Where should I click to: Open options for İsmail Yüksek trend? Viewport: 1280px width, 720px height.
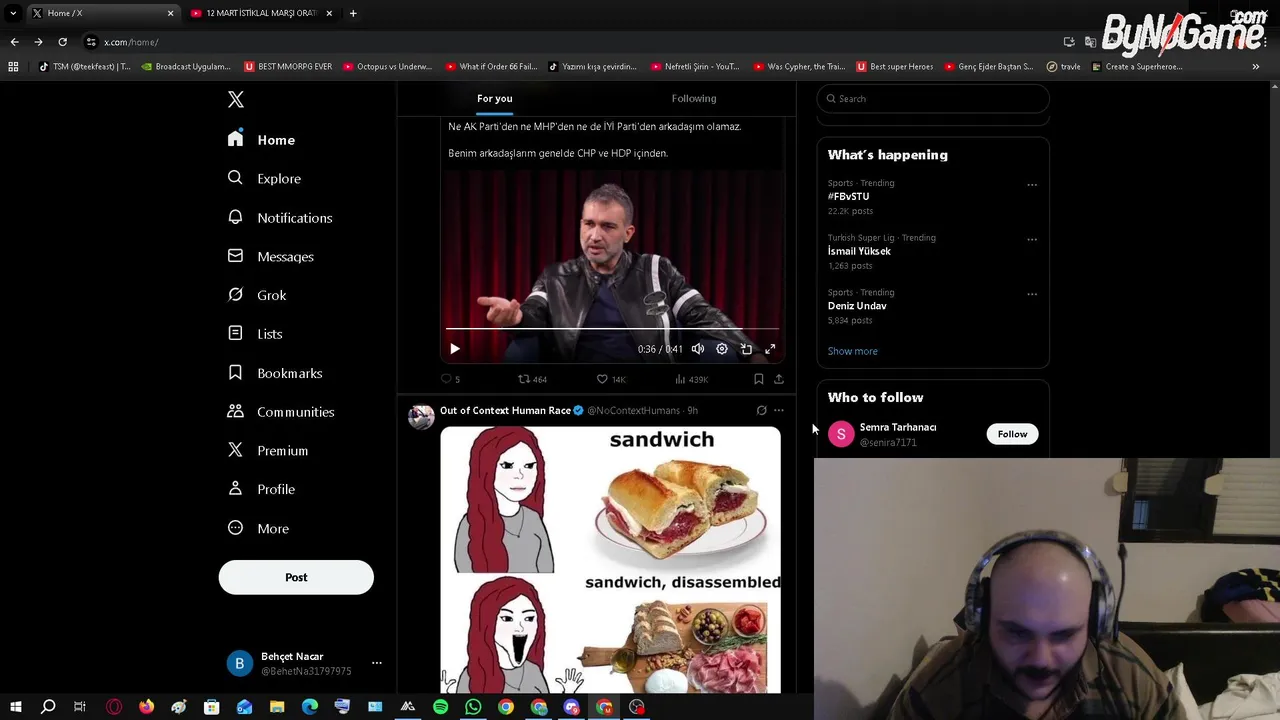(1032, 240)
